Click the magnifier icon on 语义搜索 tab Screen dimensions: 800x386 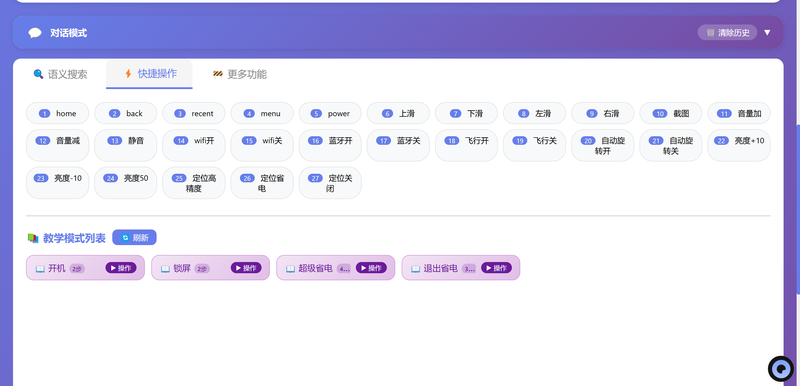coord(38,74)
